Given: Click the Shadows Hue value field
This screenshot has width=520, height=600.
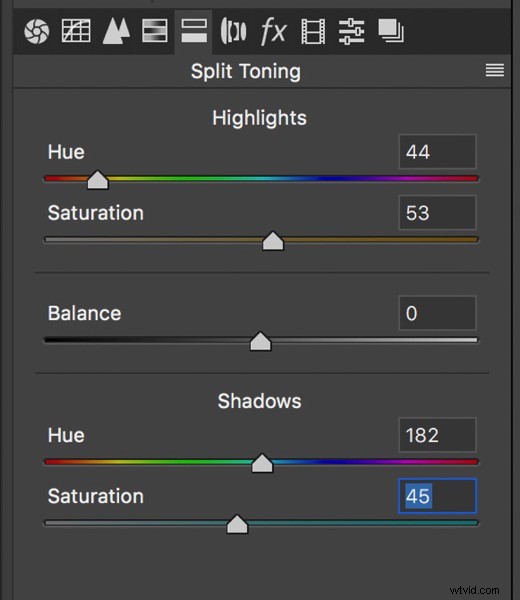Looking at the screenshot, I should click(x=437, y=435).
